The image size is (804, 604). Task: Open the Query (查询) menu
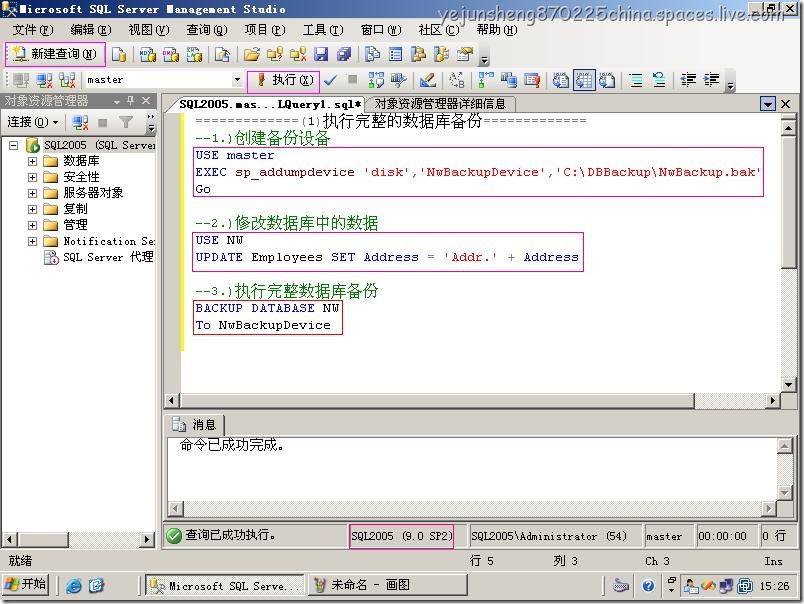coord(207,30)
